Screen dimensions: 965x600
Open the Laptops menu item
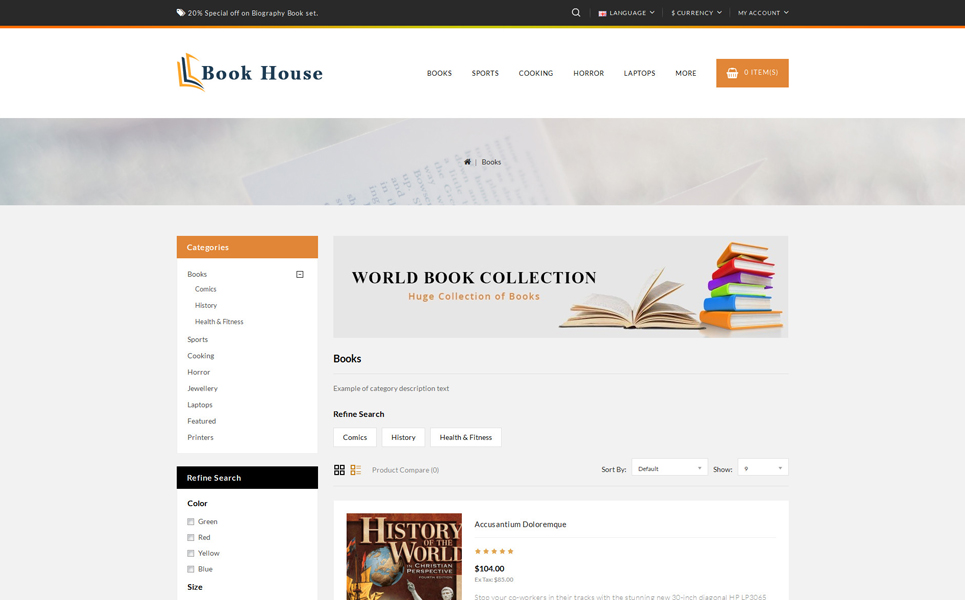[x=639, y=73]
